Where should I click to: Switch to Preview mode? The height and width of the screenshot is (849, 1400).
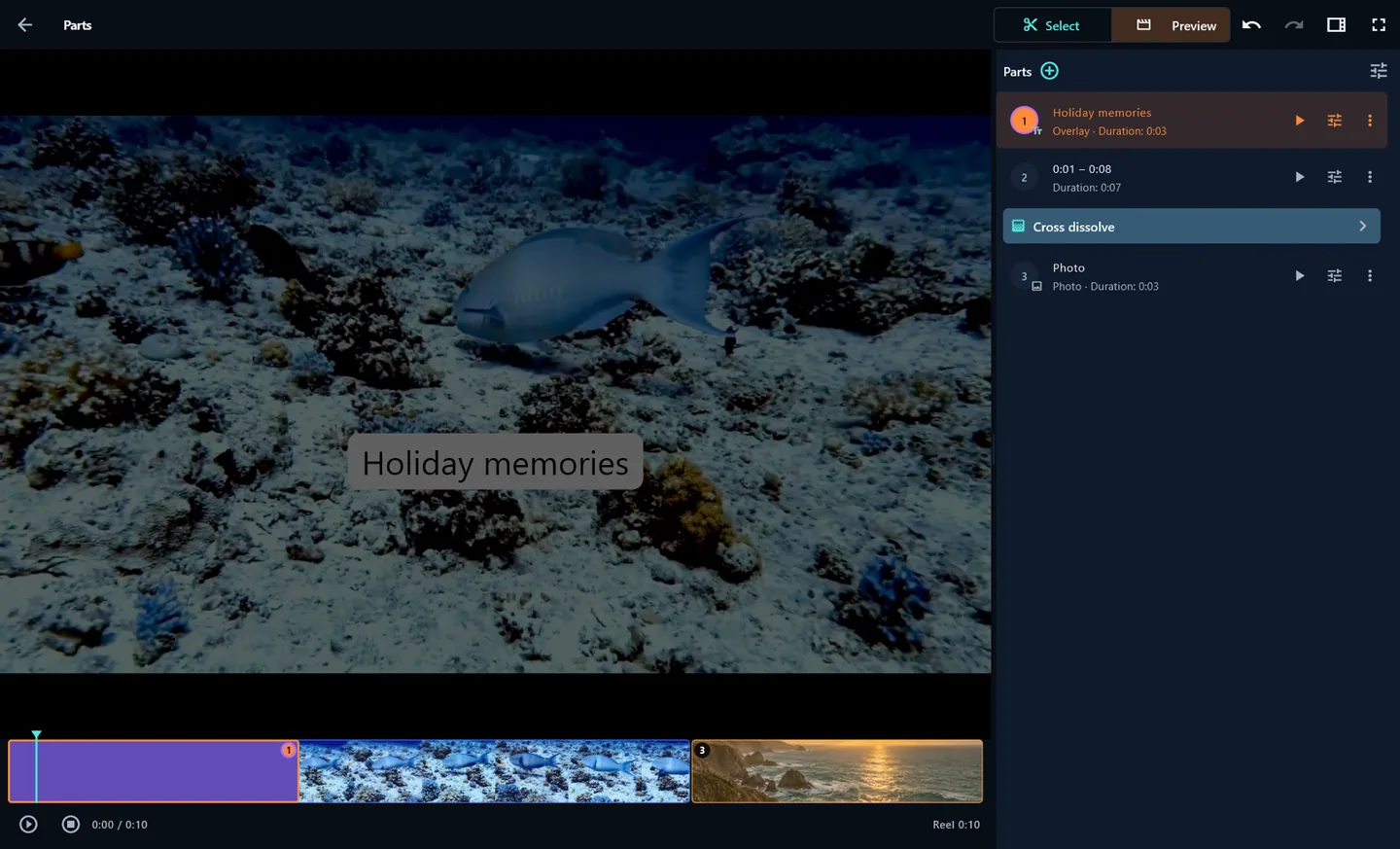click(1171, 25)
